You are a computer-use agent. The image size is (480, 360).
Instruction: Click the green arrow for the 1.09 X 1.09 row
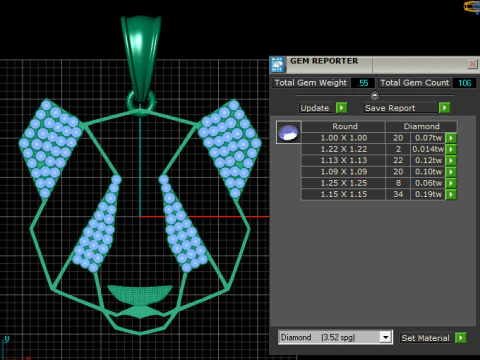451,172
